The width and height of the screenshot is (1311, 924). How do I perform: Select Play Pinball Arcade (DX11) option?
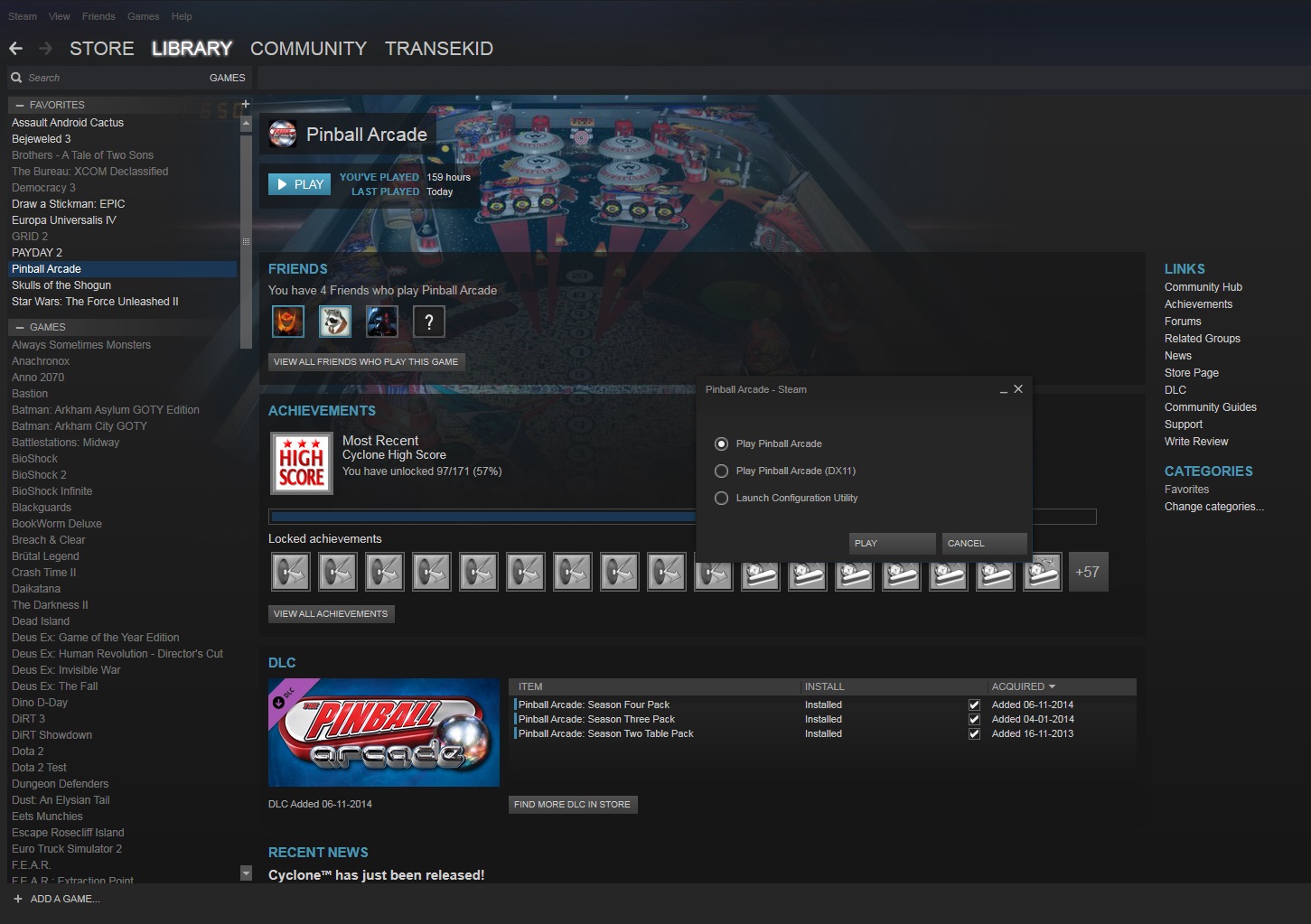[721, 471]
